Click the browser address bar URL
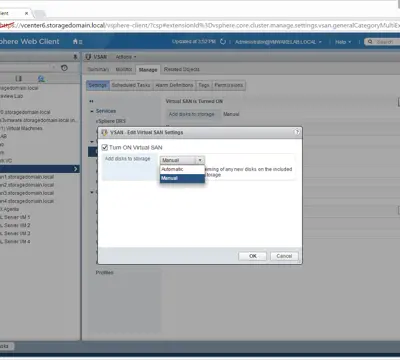Screen dimensions: 400x360 coord(200,26)
